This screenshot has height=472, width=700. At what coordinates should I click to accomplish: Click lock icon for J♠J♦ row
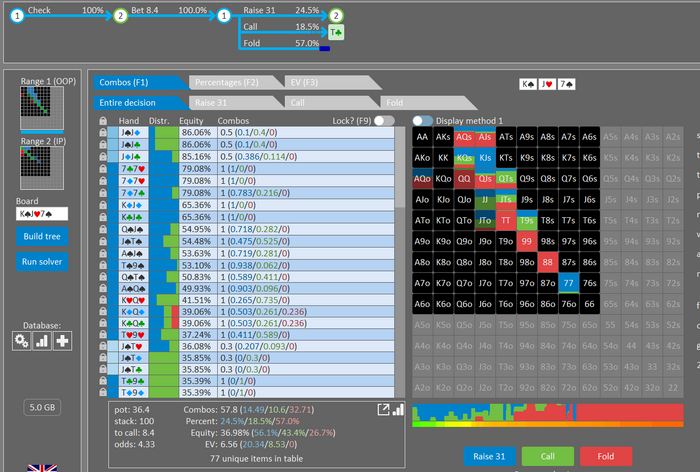(x=103, y=133)
